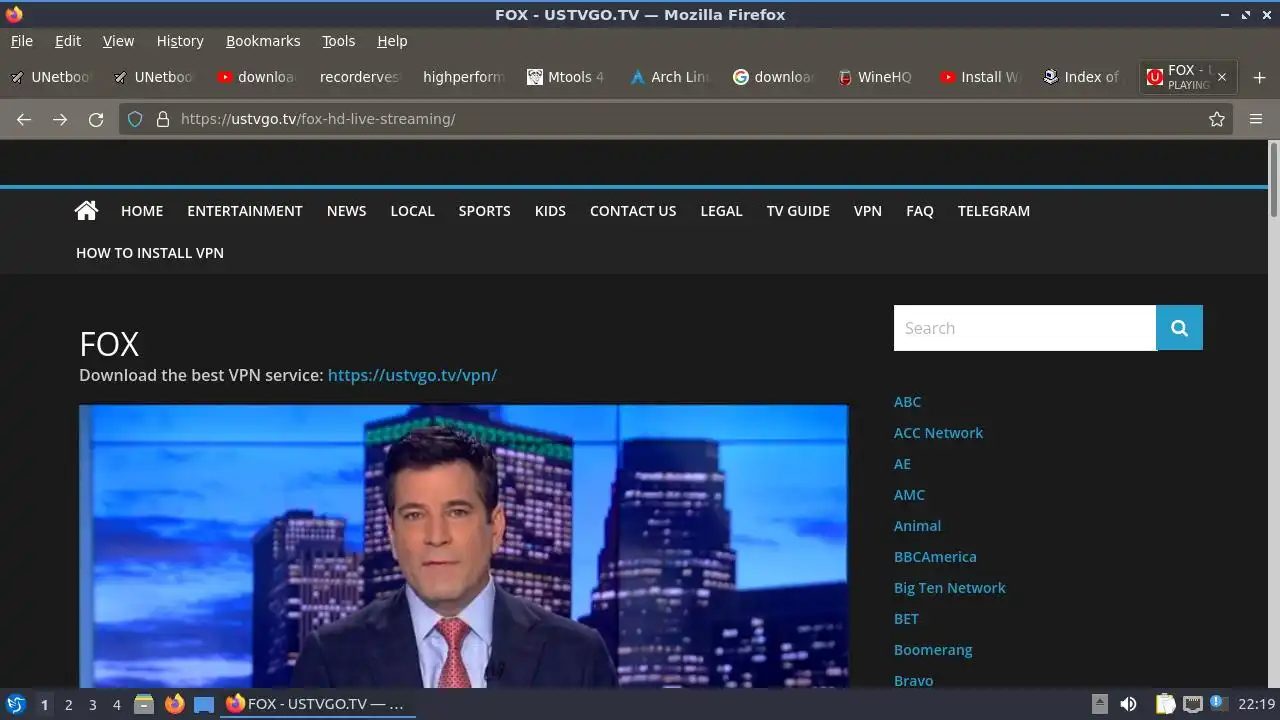Open the AMC channel link
The width and height of the screenshot is (1280, 720).
(909, 495)
